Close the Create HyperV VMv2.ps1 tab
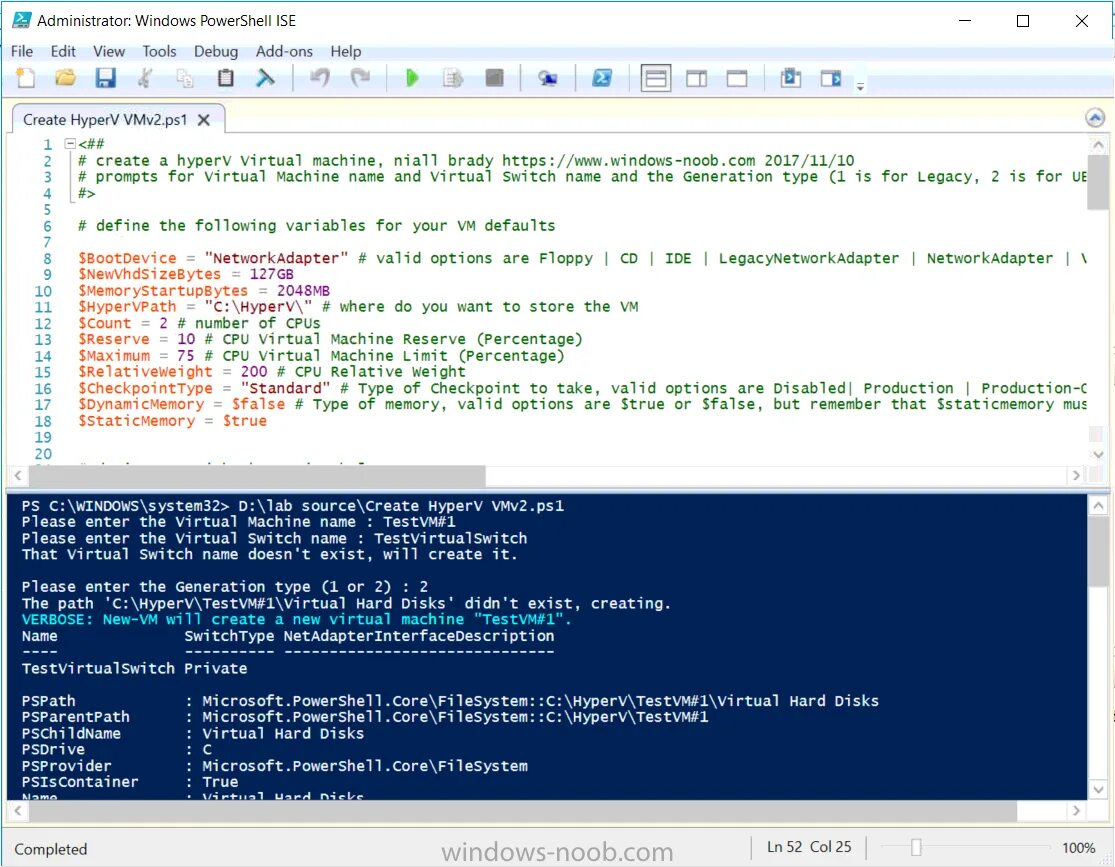Viewport: 1115px width, 867px height. coord(203,119)
